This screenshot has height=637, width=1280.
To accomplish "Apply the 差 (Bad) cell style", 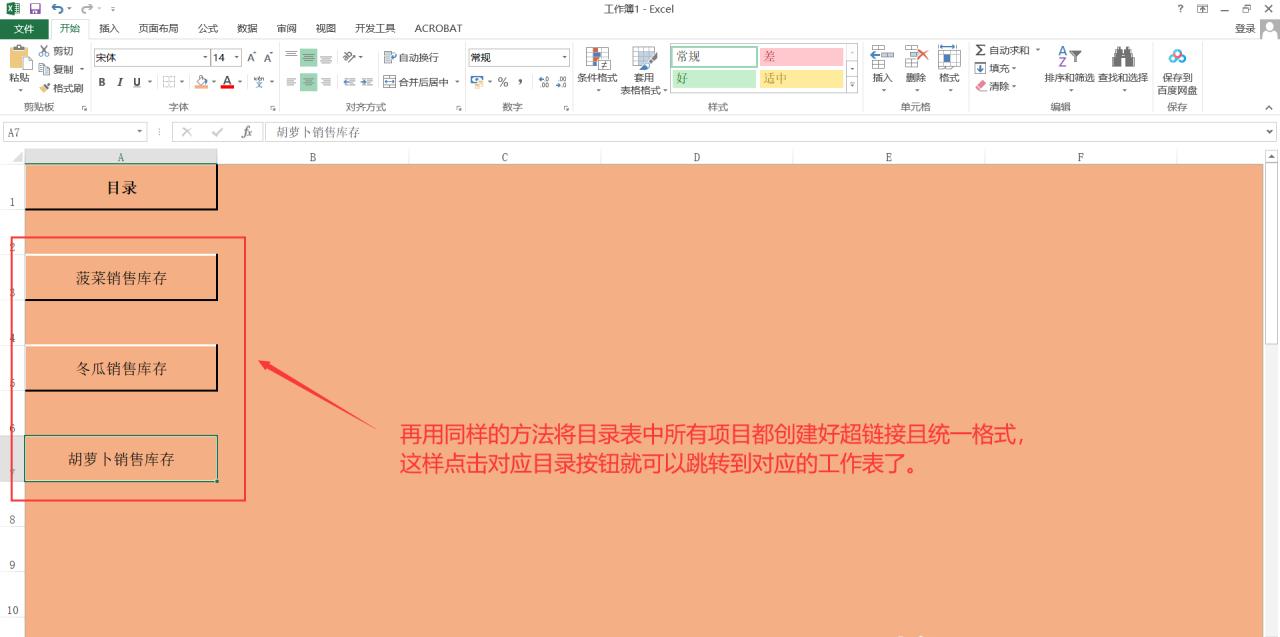I will click(x=801, y=57).
